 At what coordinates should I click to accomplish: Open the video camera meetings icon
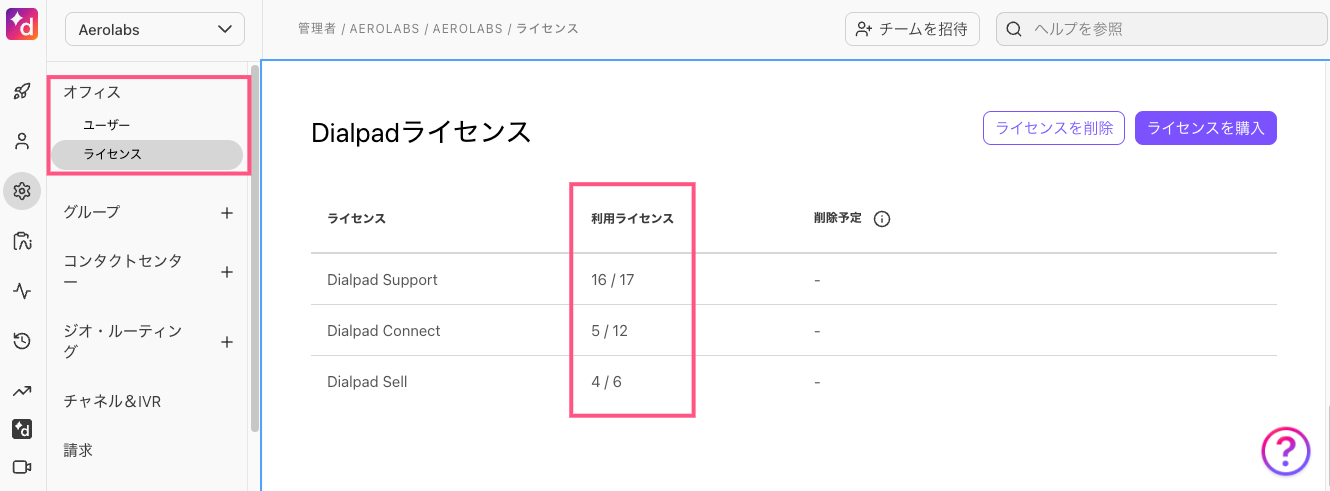point(22,467)
